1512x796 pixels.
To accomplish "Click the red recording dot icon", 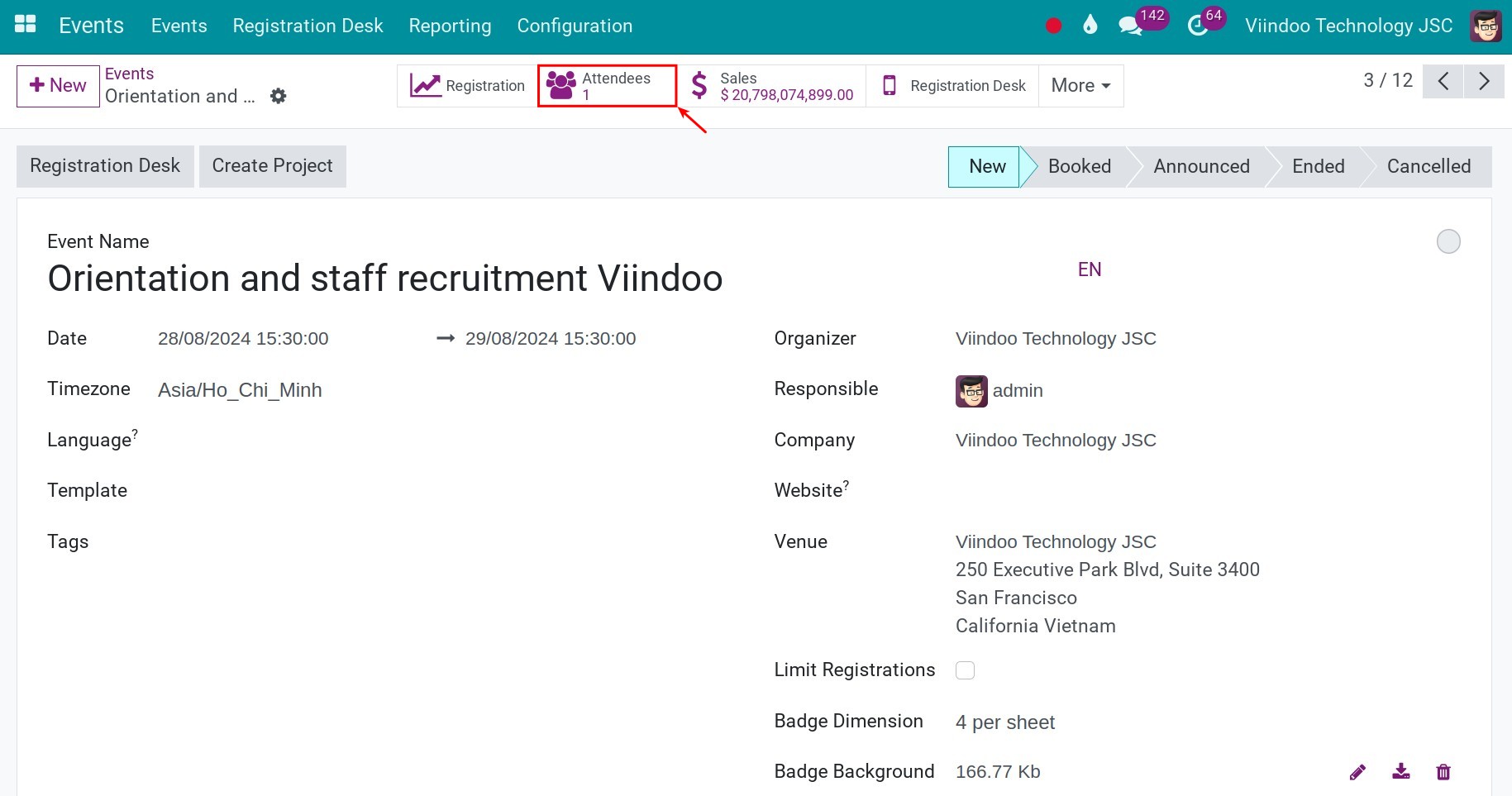I will (1053, 26).
